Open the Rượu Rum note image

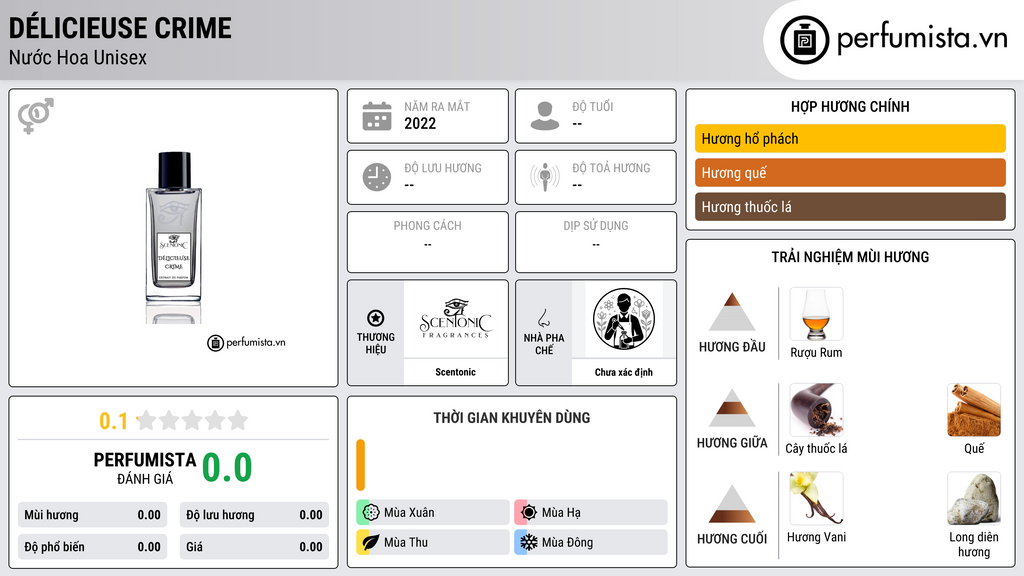click(816, 313)
